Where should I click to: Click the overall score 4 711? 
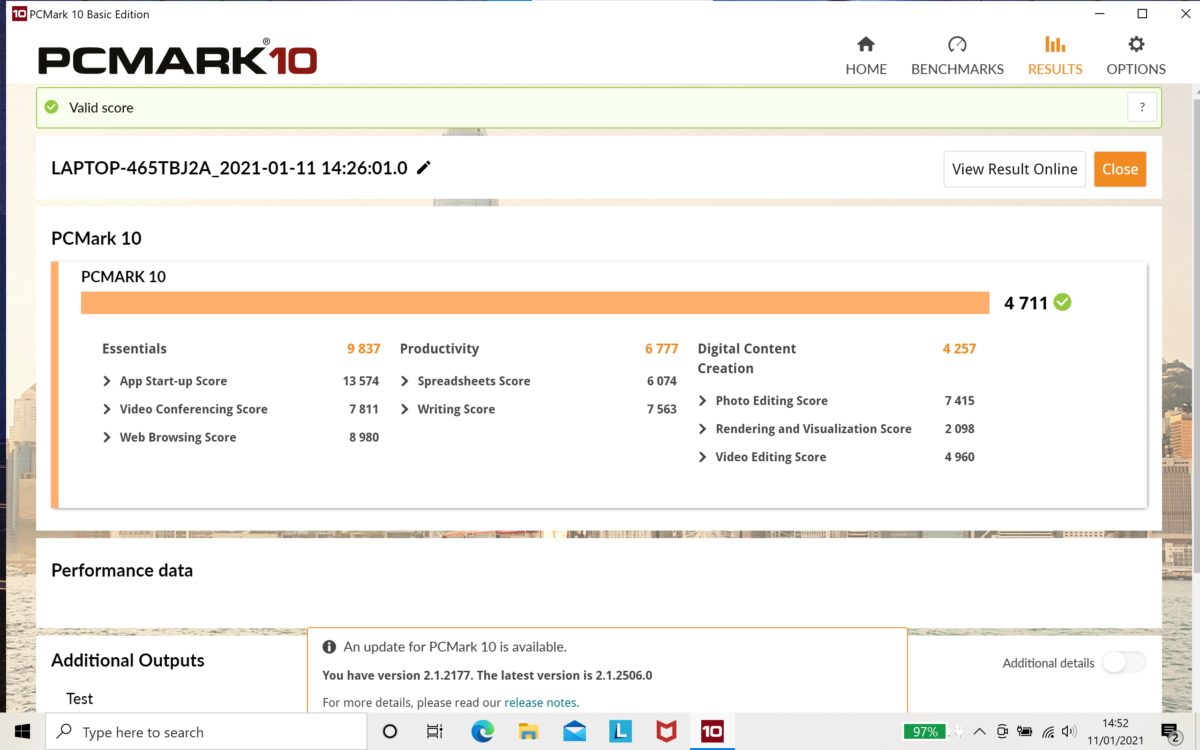(1026, 302)
